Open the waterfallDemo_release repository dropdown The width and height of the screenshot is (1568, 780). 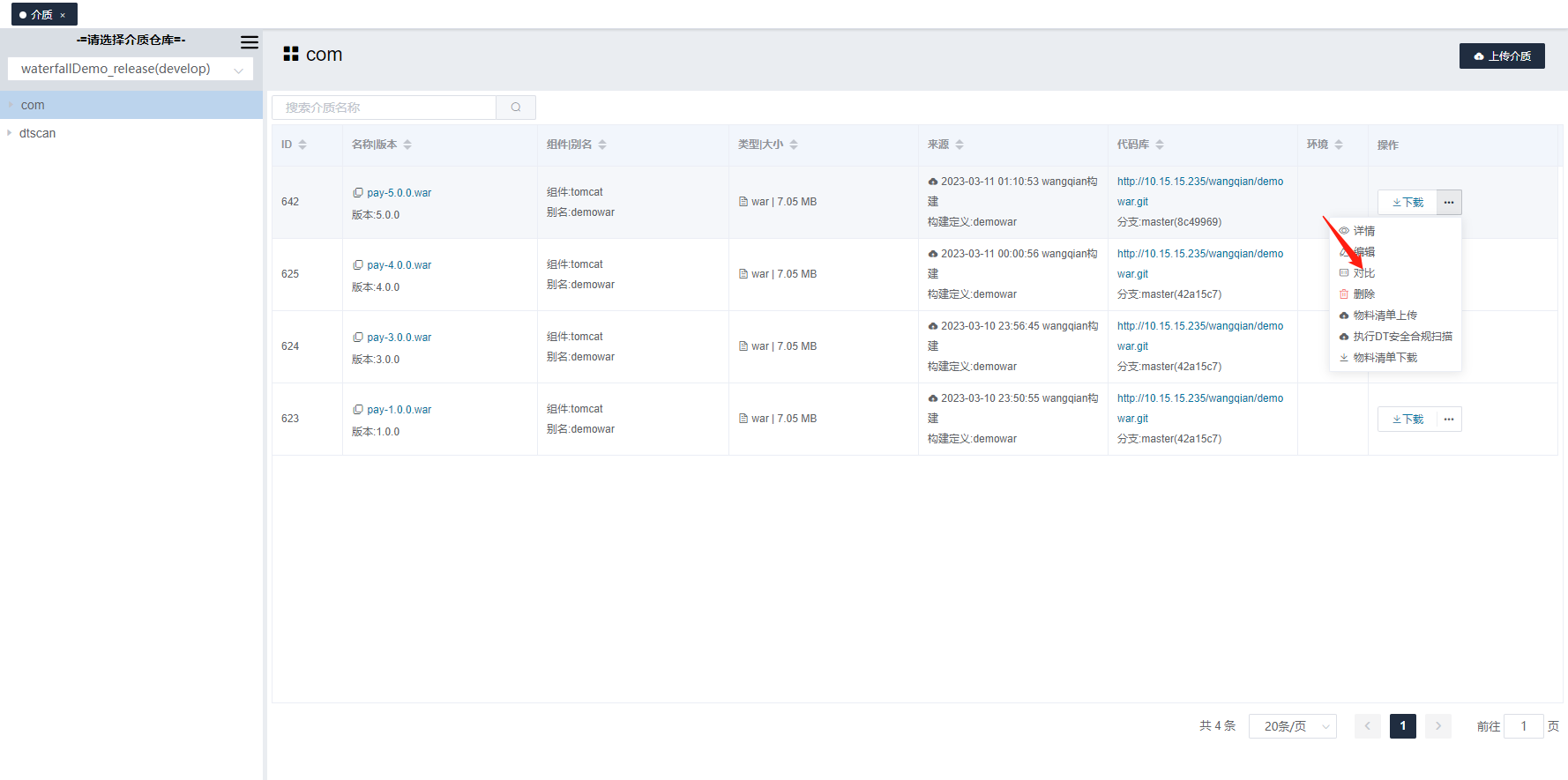(131, 69)
